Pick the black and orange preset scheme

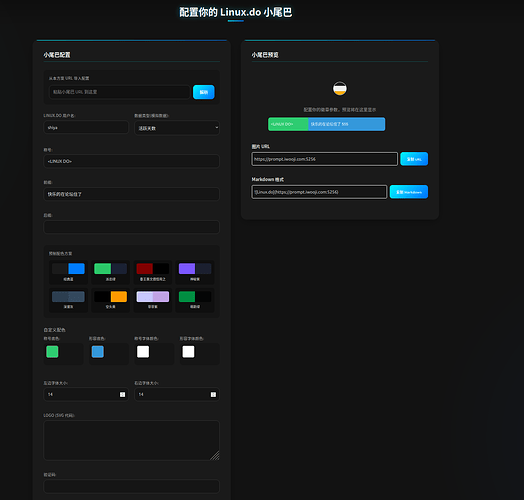point(111,300)
